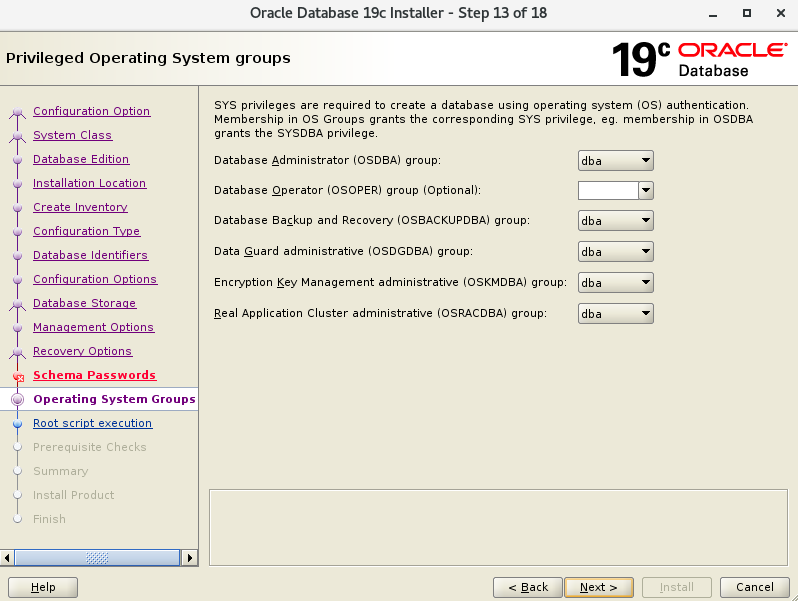Go to Schema Passwords step
Viewport: 798px width, 601px height.
click(x=95, y=375)
